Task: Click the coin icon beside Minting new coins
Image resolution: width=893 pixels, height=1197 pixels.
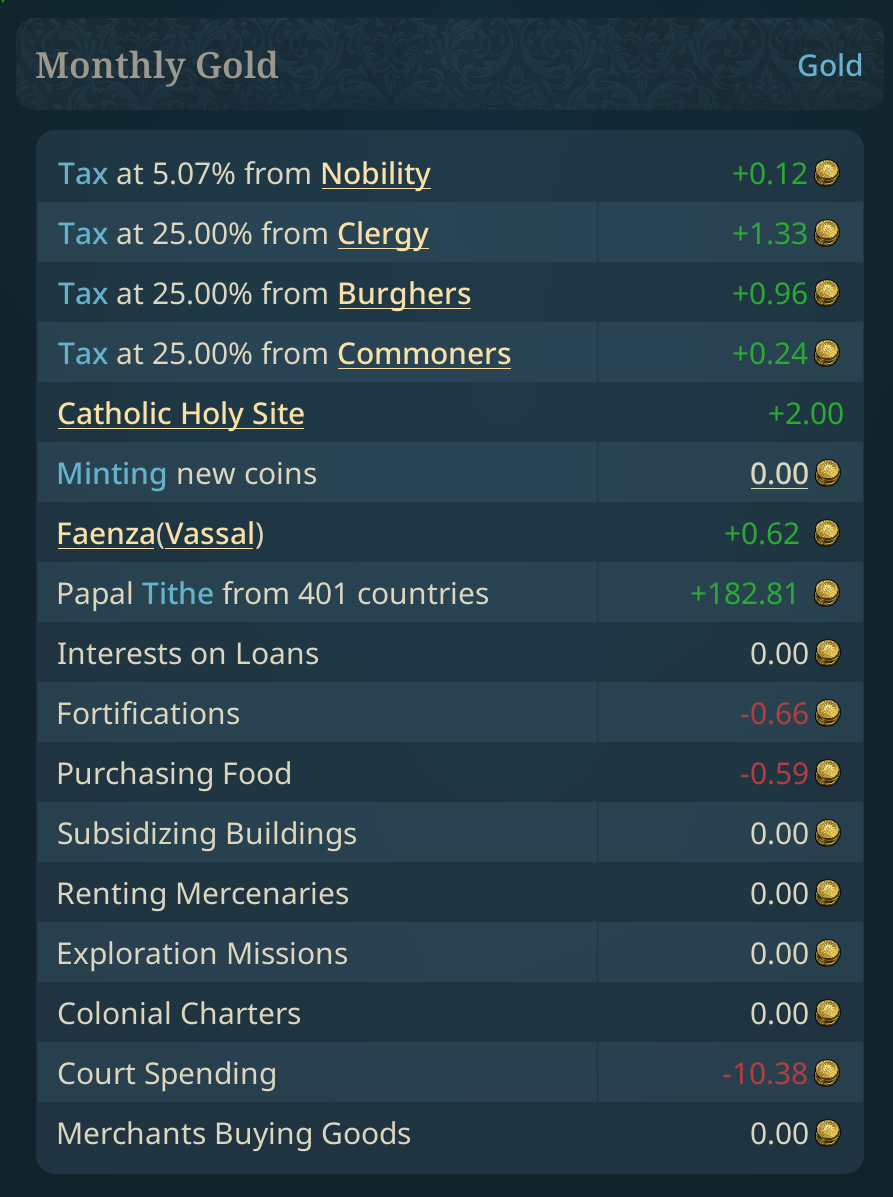Action: click(827, 472)
